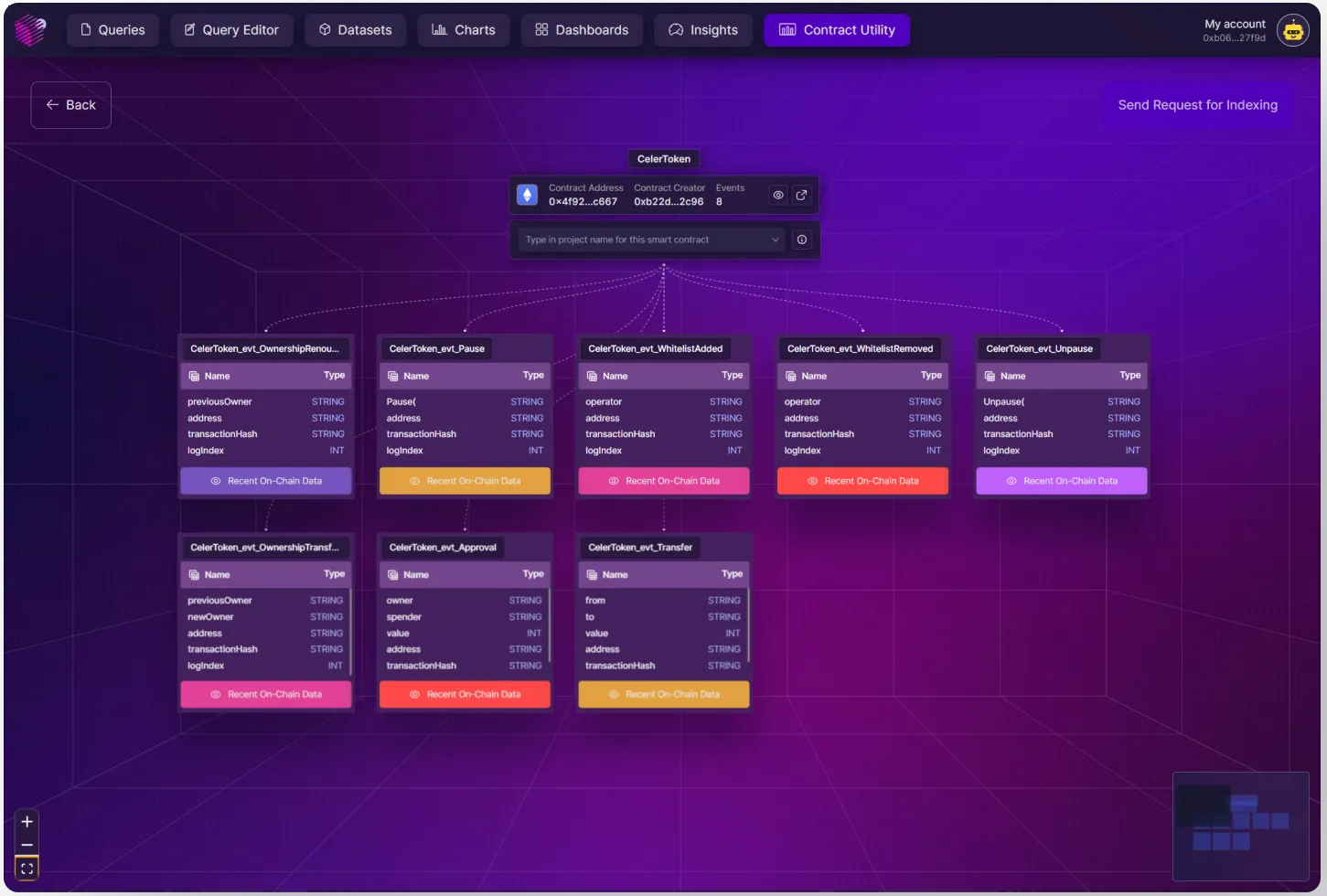View Recent On-Chain Data for OwnershipRenounced
Viewport: 1327px width, 896px height.
tap(266, 481)
